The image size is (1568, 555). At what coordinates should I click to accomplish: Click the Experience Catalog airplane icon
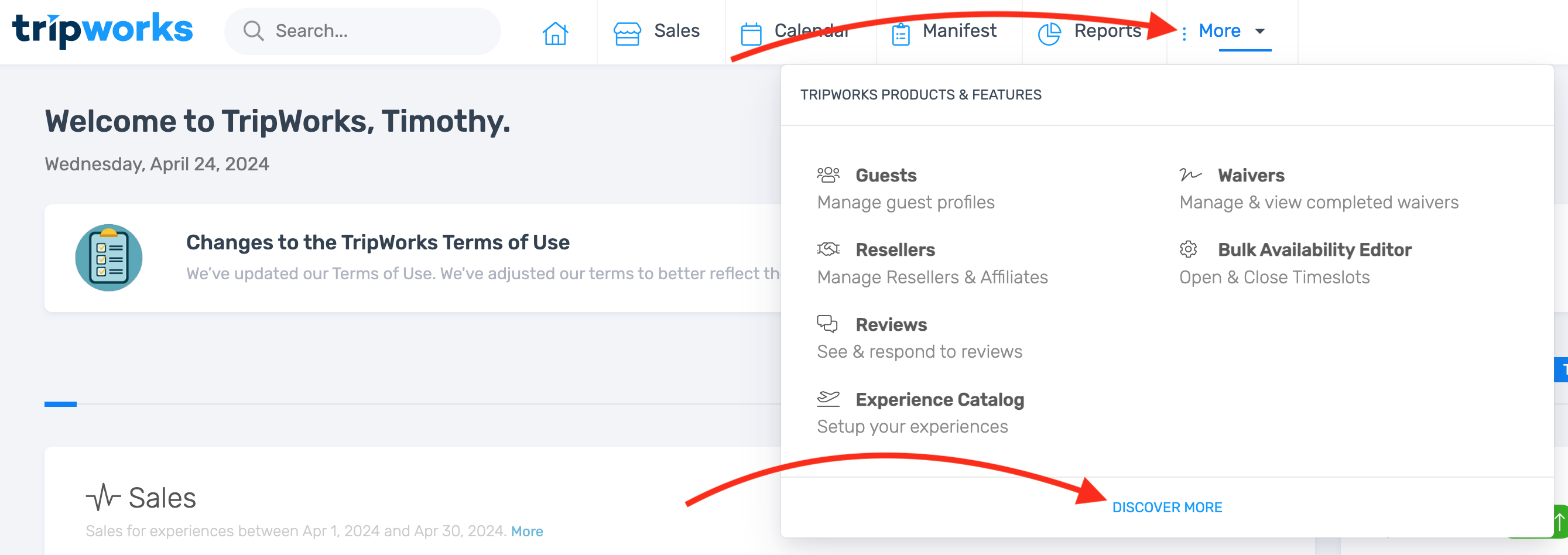[828, 399]
